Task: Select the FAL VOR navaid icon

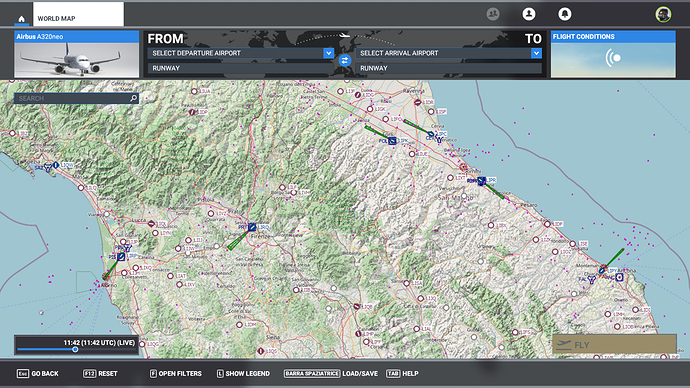Action: (x=592, y=279)
